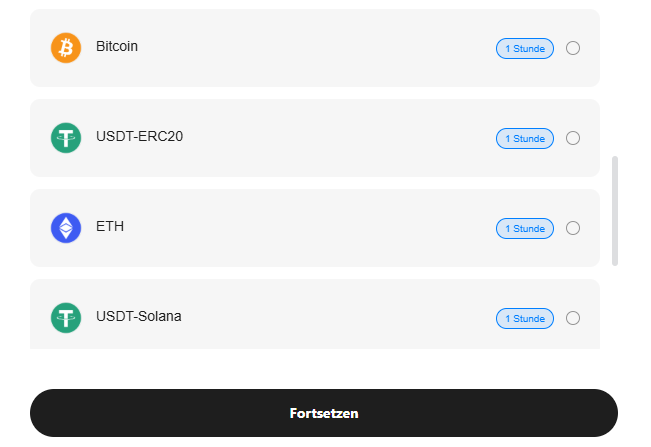Click the orange Bitcoin logo icon

[66, 48]
